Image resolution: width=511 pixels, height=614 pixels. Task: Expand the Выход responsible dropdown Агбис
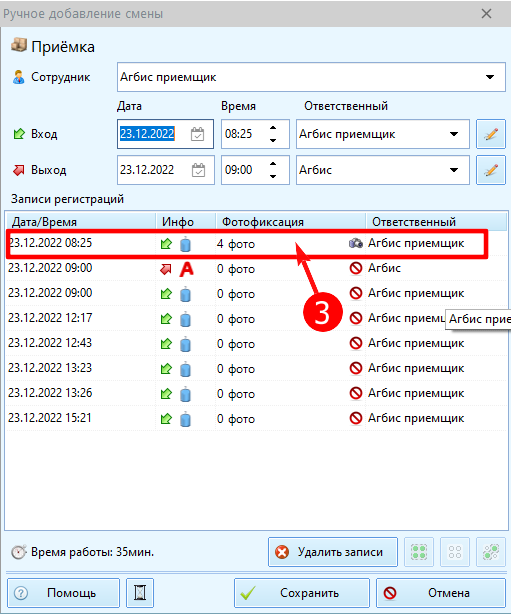(x=454, y=170)
